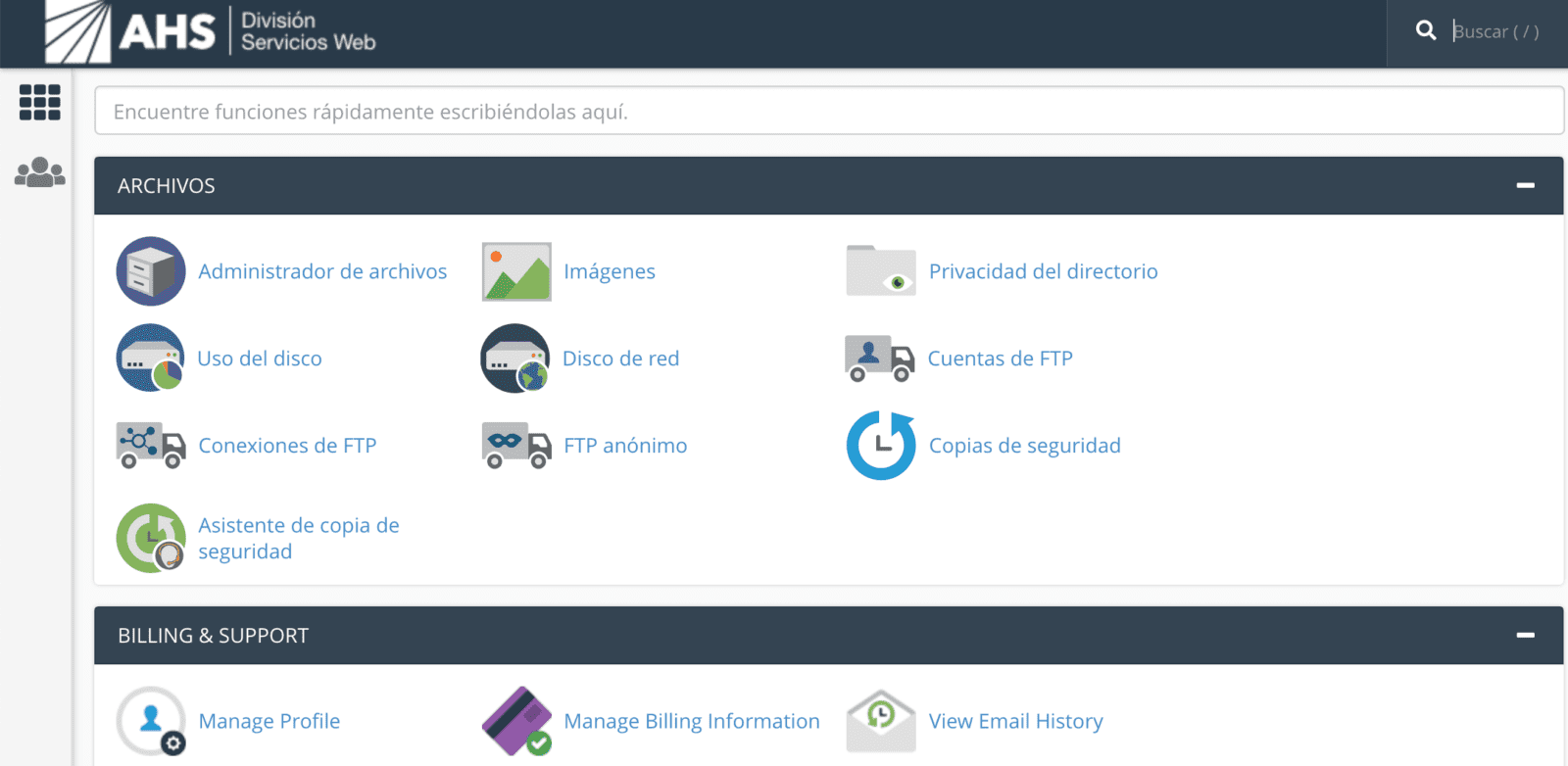Open the Asistente de copia de seguridad link
The height and width of the screenshot is (766, 1568).
click(299, 538)
